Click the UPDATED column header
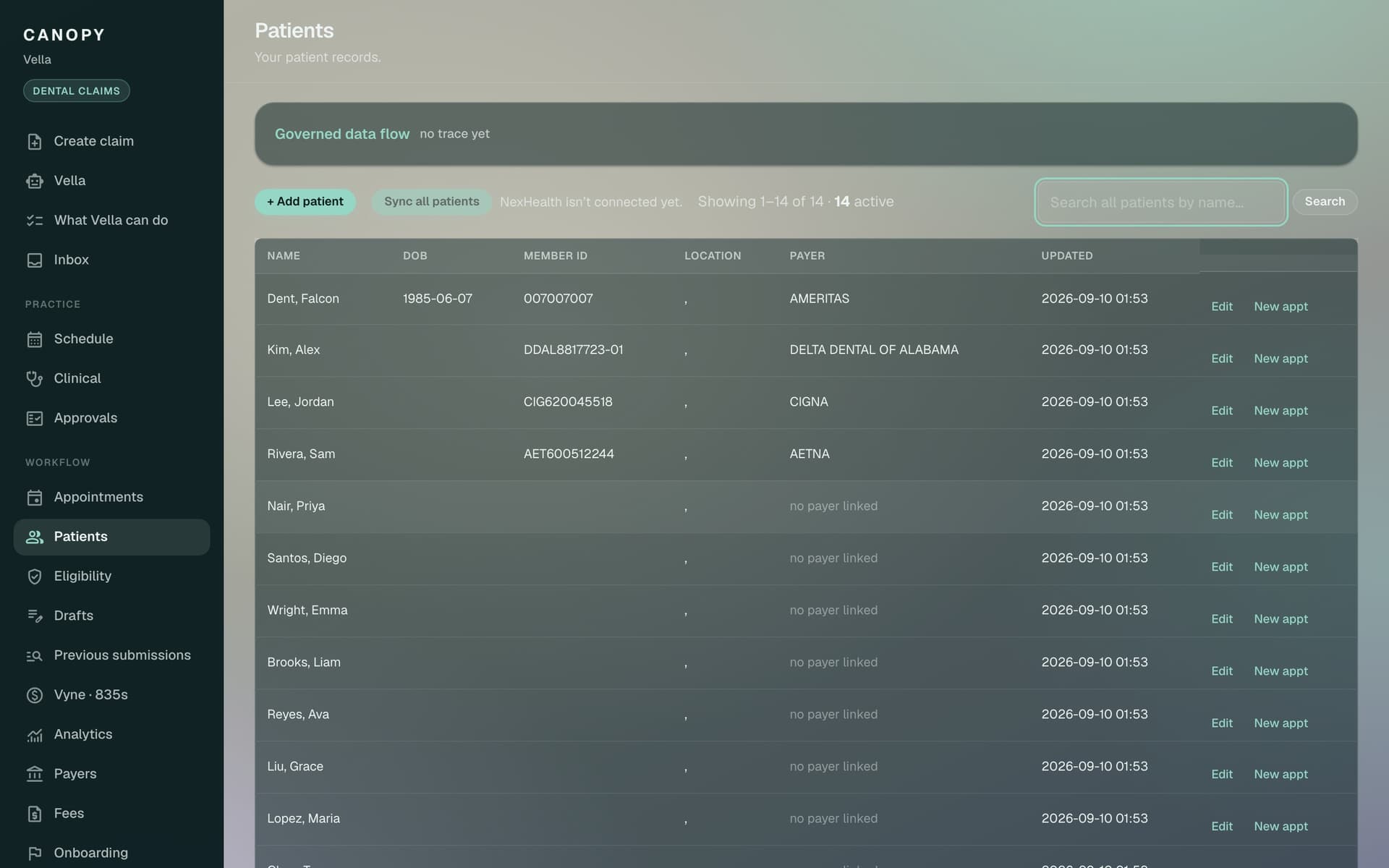Viewport: 1389px width, 868px height. coord(1067,256)
